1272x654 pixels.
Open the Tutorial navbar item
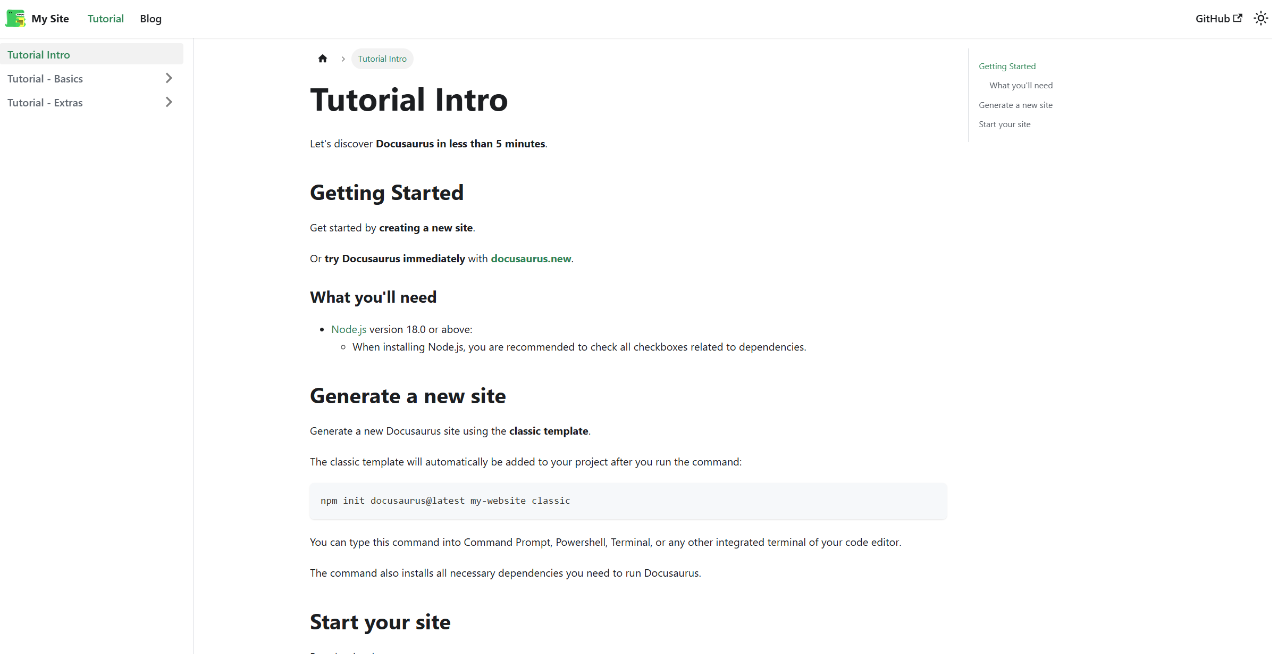click(x=106, y=19)
